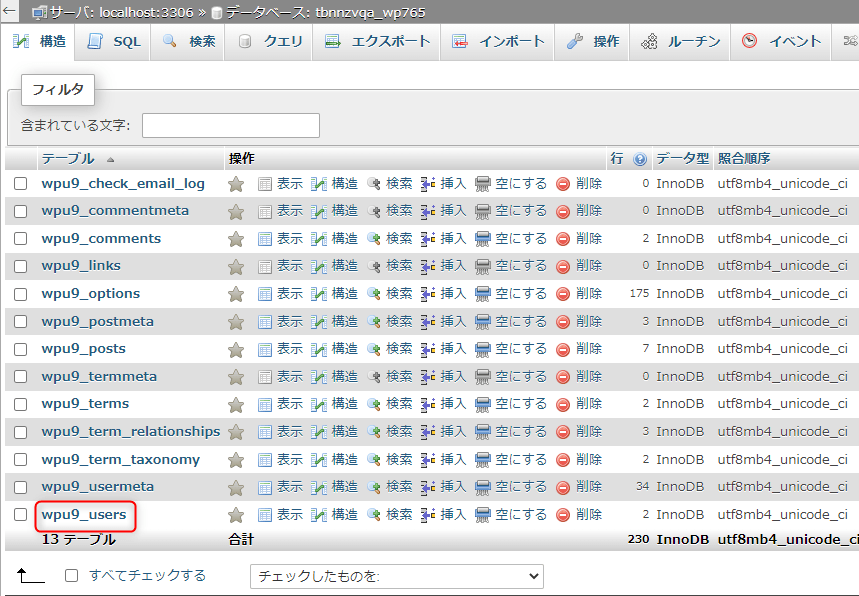This screenshot has width=859, height=596.
Task: Click 削除 link for wpu9_links
Action: pyautogui.click(x=589, y=266)
